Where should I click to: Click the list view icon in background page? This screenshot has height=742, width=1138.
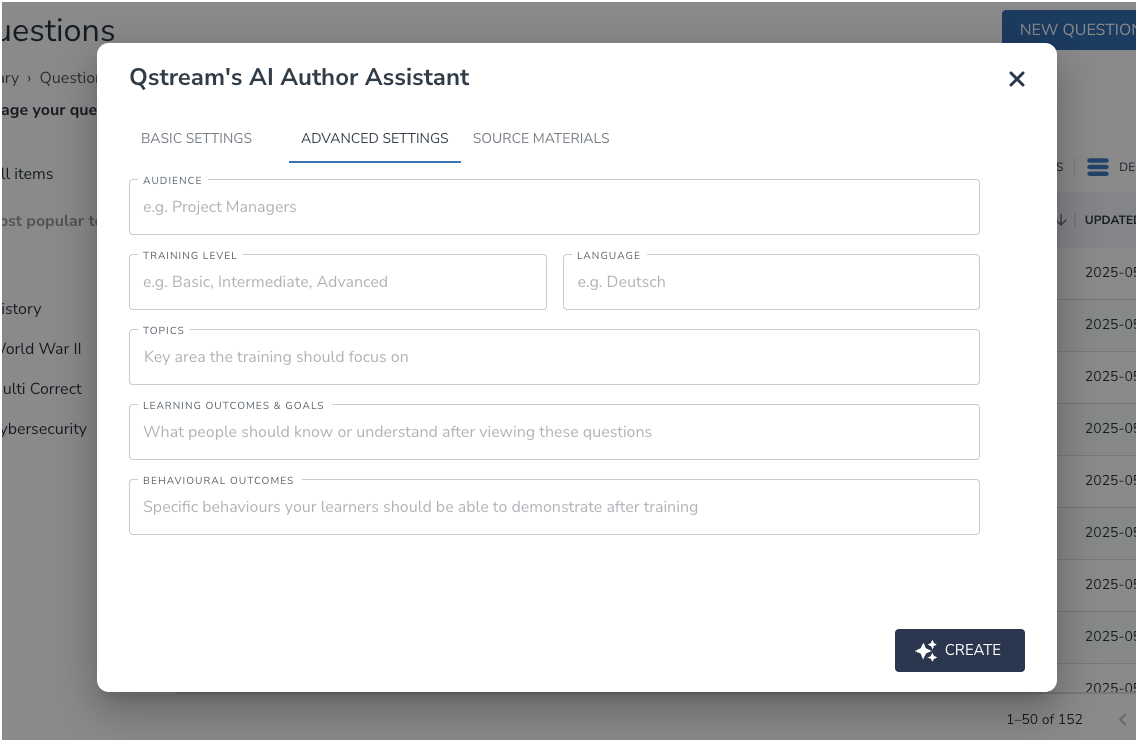[x=1097, y=167]
